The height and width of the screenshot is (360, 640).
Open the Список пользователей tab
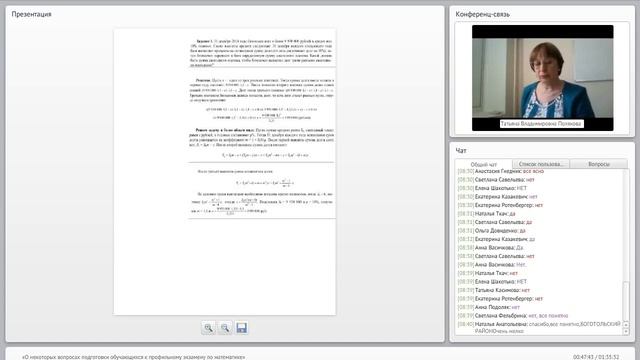[x=541, y=164]
